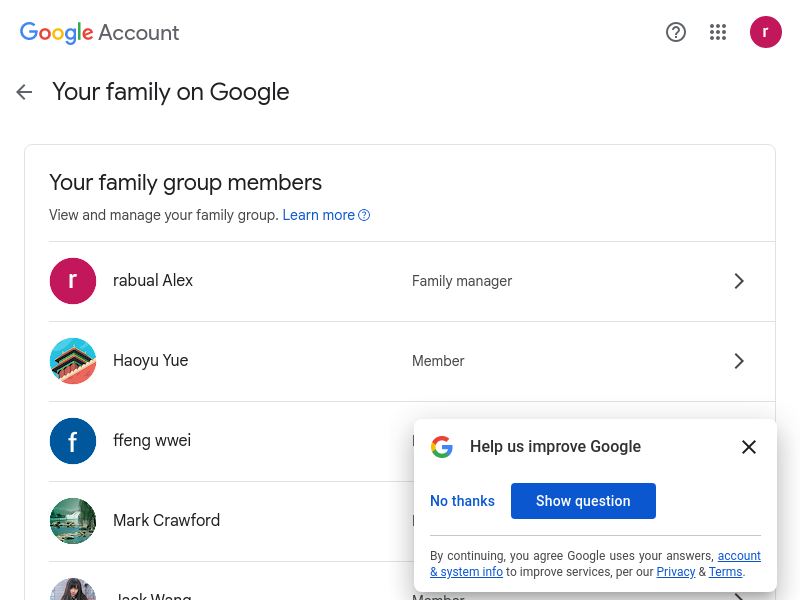Open the Google apps grid
The width and height of the screenshot is (800, 600).
click(718, 32)
